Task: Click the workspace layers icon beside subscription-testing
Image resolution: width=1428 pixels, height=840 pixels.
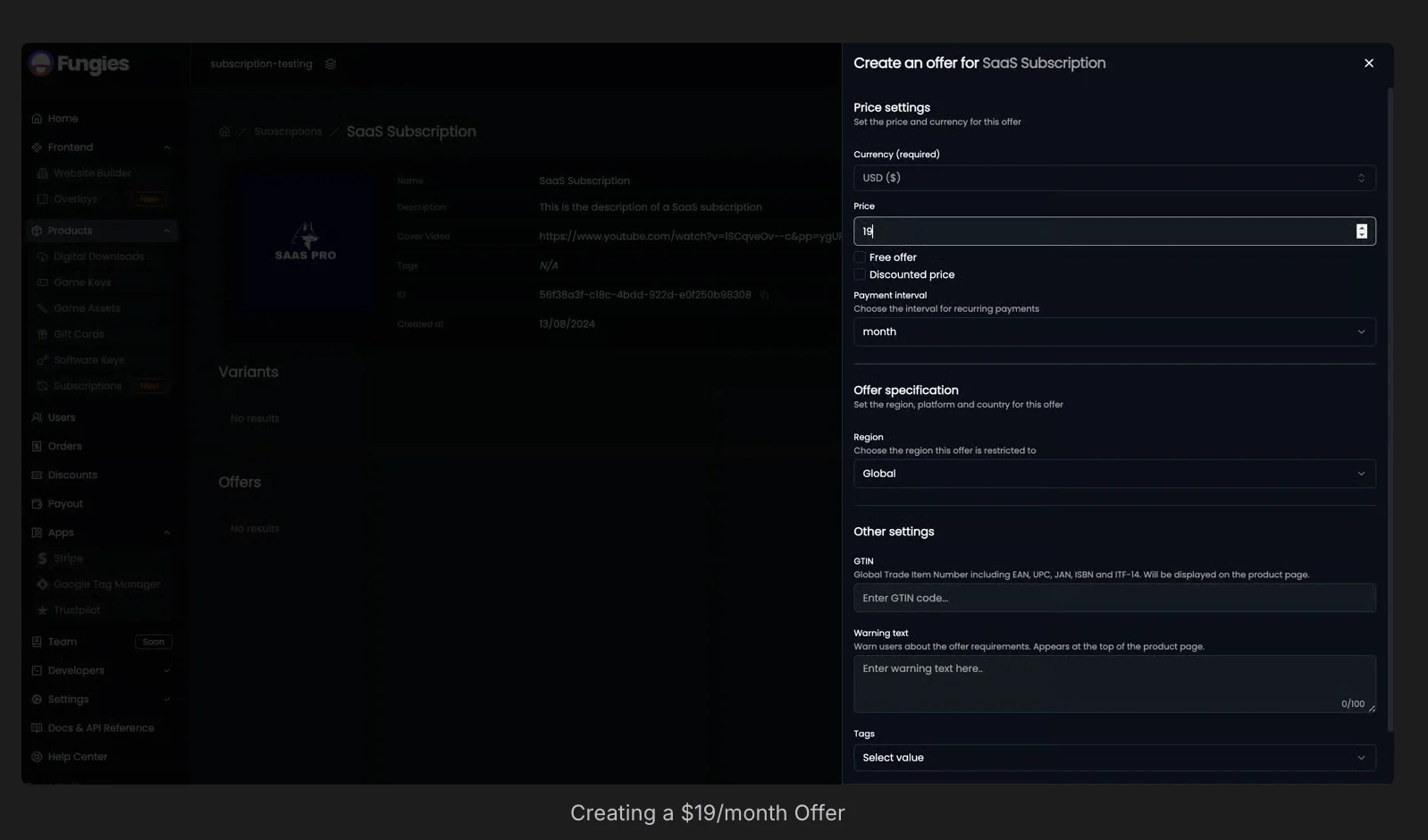Action: point(331,63)
